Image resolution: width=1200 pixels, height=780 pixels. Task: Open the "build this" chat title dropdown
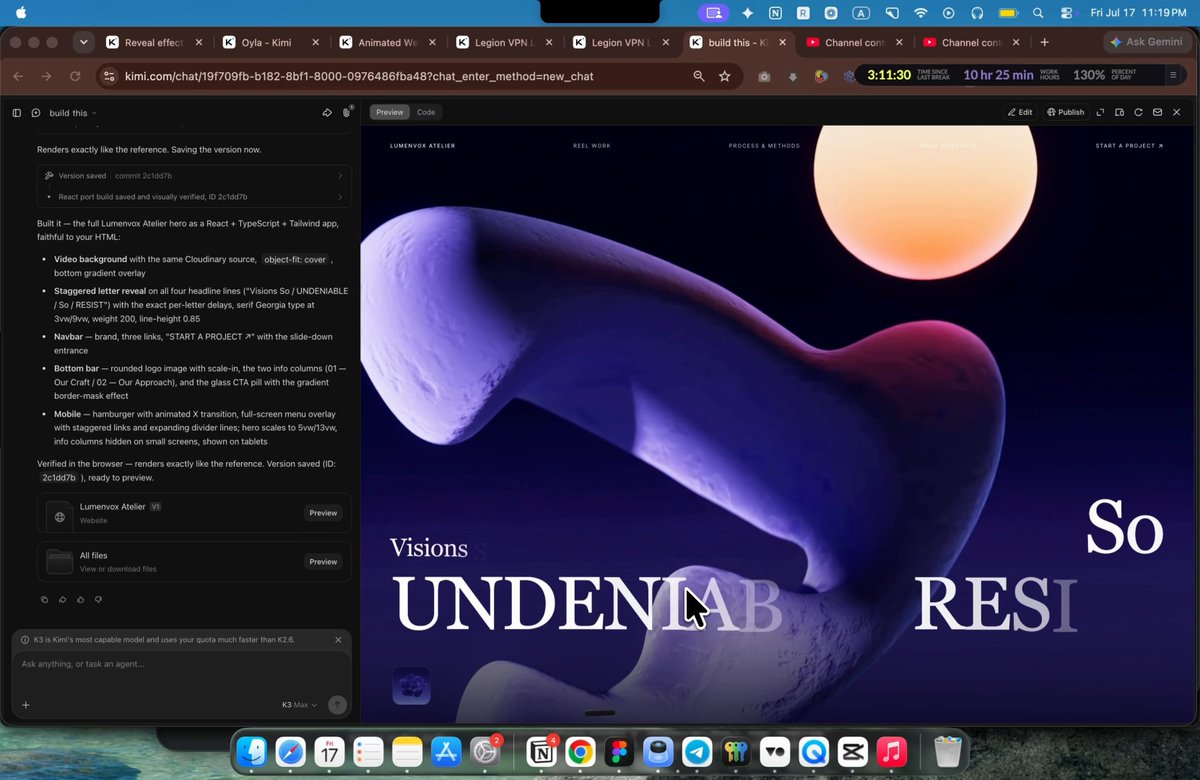[x=74, y=113]
